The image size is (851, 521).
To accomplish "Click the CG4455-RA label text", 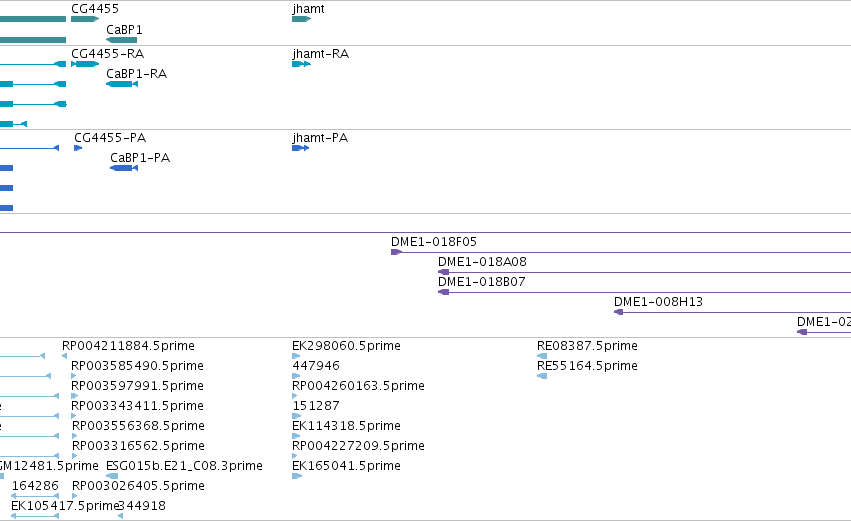I will [x=107, y=54].
